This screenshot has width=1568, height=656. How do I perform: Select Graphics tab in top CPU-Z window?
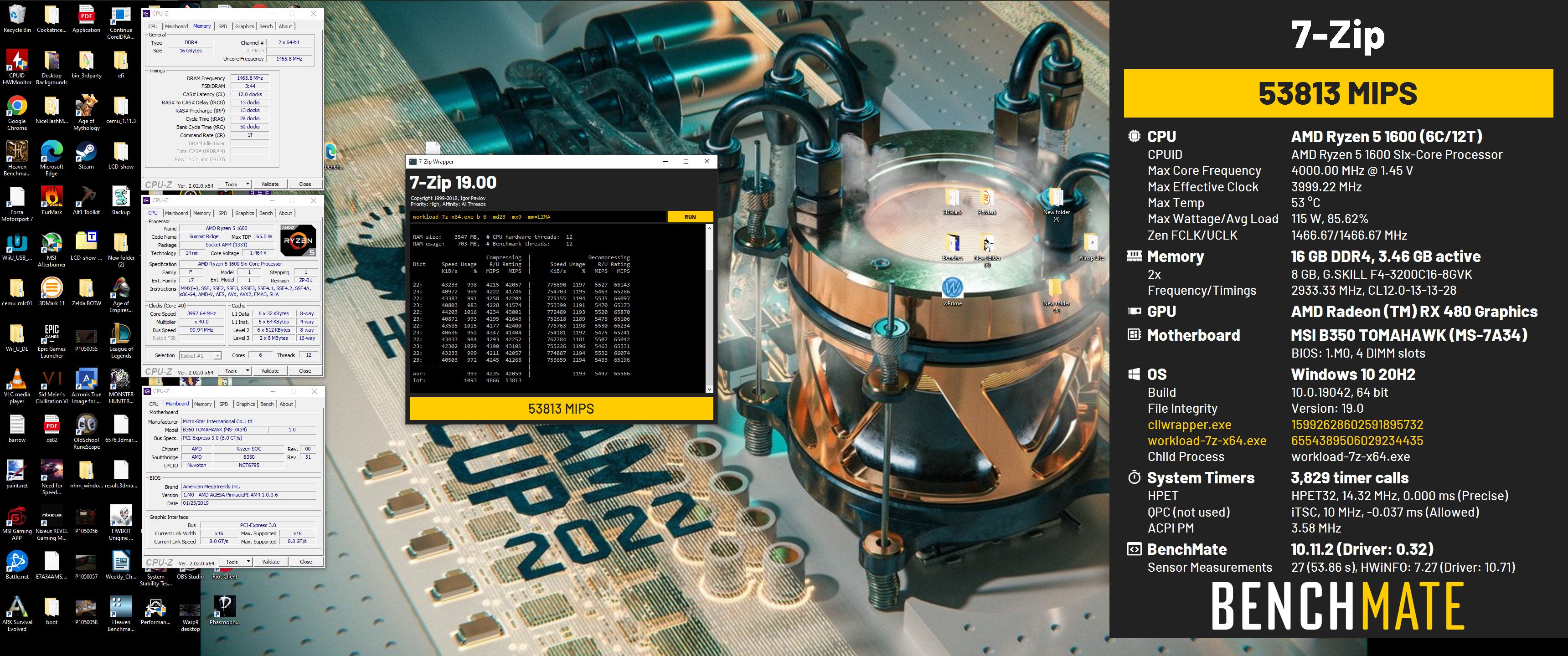245,26
